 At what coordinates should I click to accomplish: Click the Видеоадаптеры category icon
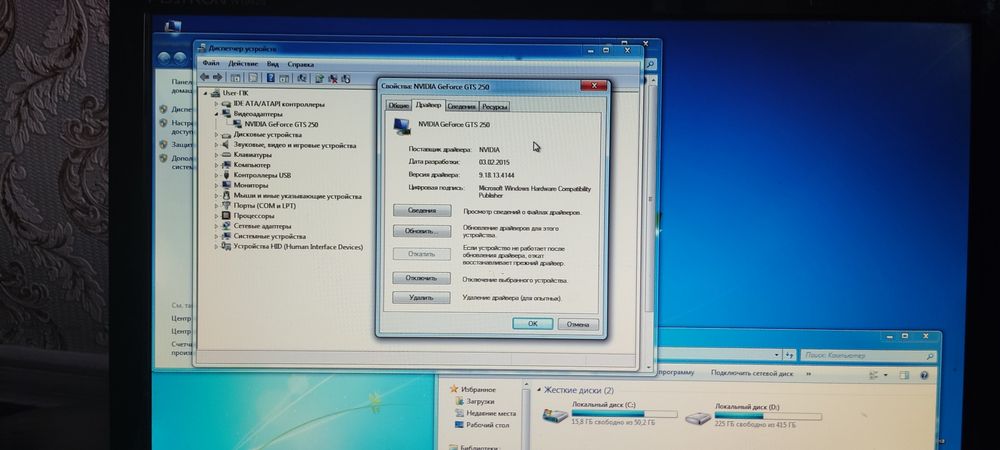(x=226, y=113)
